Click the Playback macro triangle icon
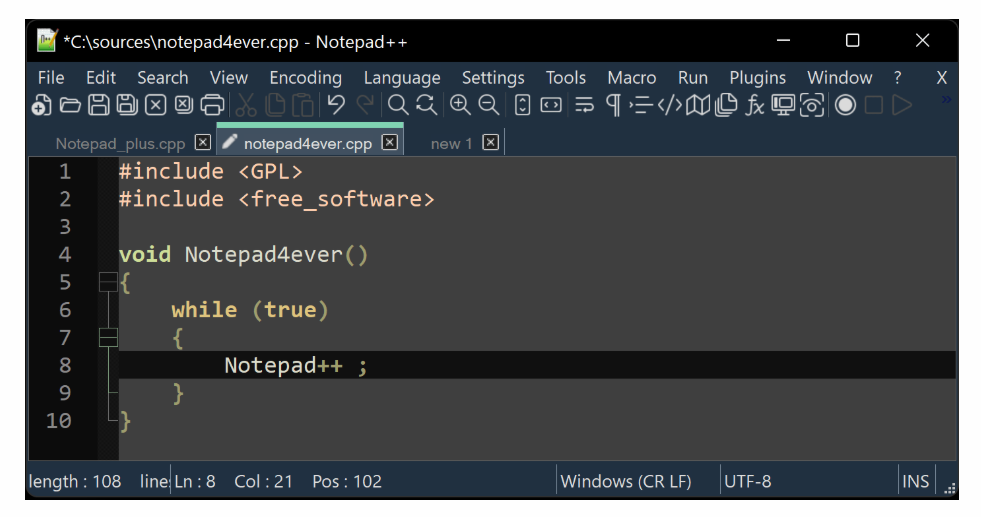The width and height of the screenshot is (981, 517). pyautogui.click(x=902, y=105)
